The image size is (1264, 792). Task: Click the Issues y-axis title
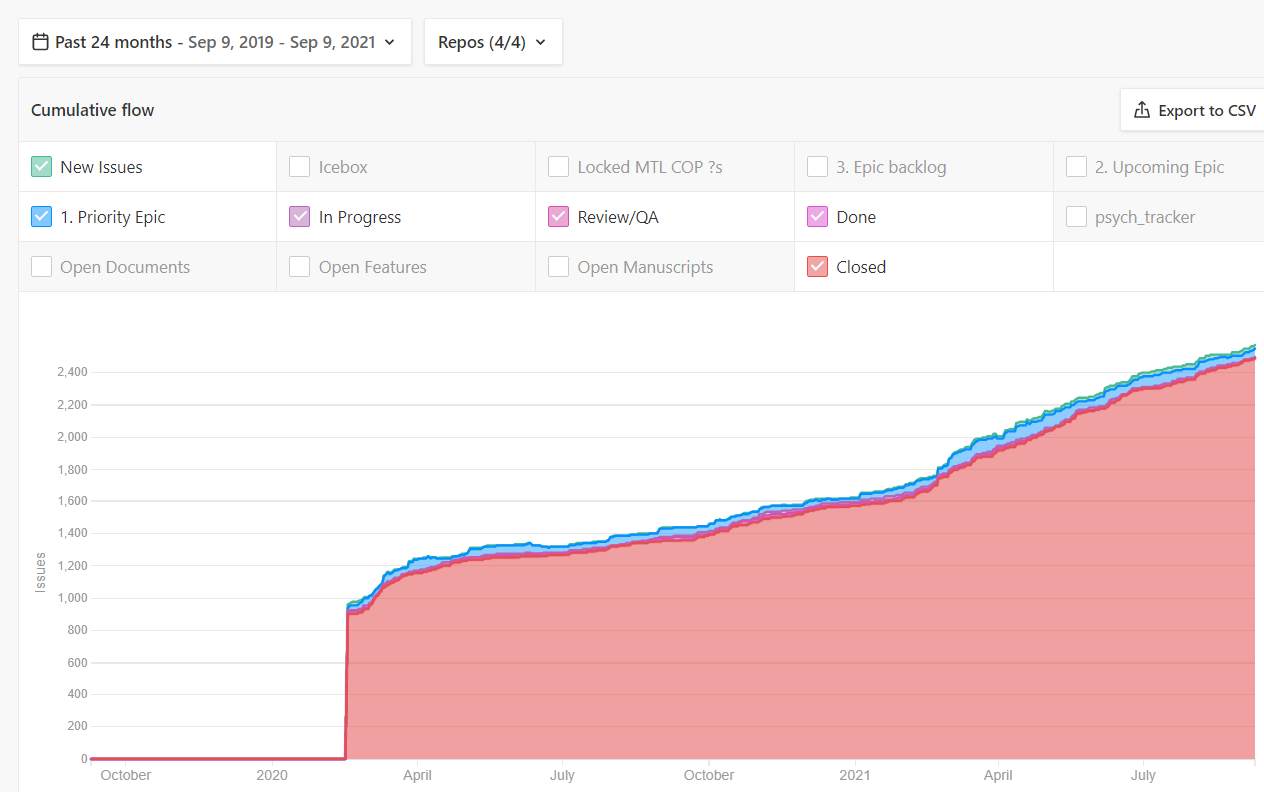pos(41,572)
